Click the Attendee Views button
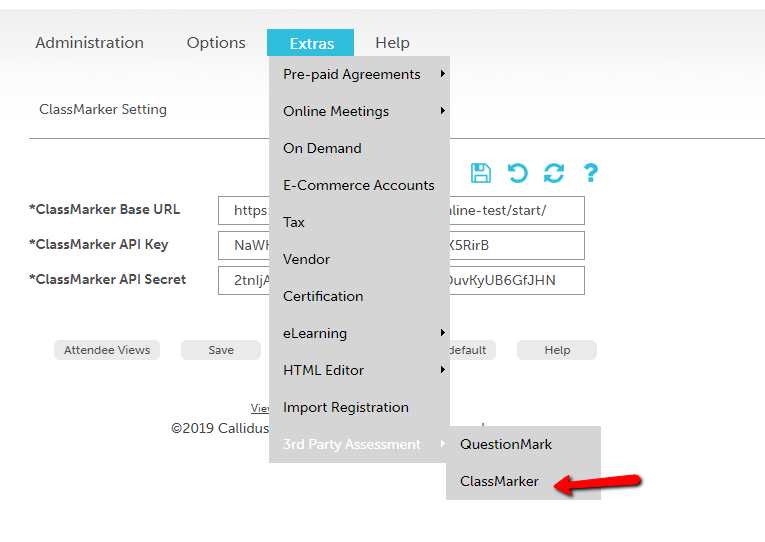The image size is (765, 542). (107, 350)
